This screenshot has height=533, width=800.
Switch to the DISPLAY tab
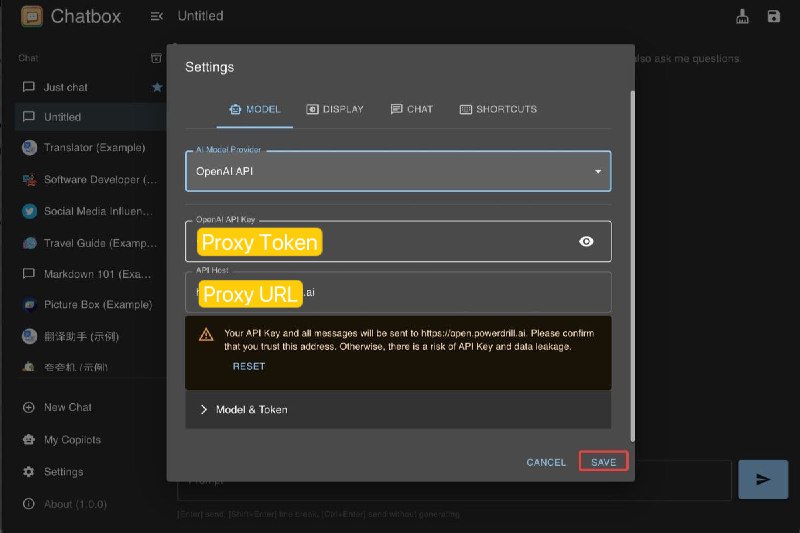tap(335, 109)
